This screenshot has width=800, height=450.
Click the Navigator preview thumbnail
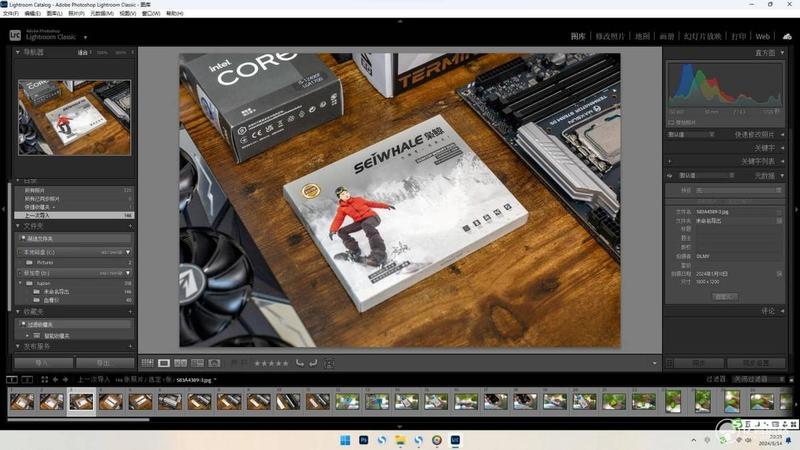pyautogui.click(x=74, y=118)
